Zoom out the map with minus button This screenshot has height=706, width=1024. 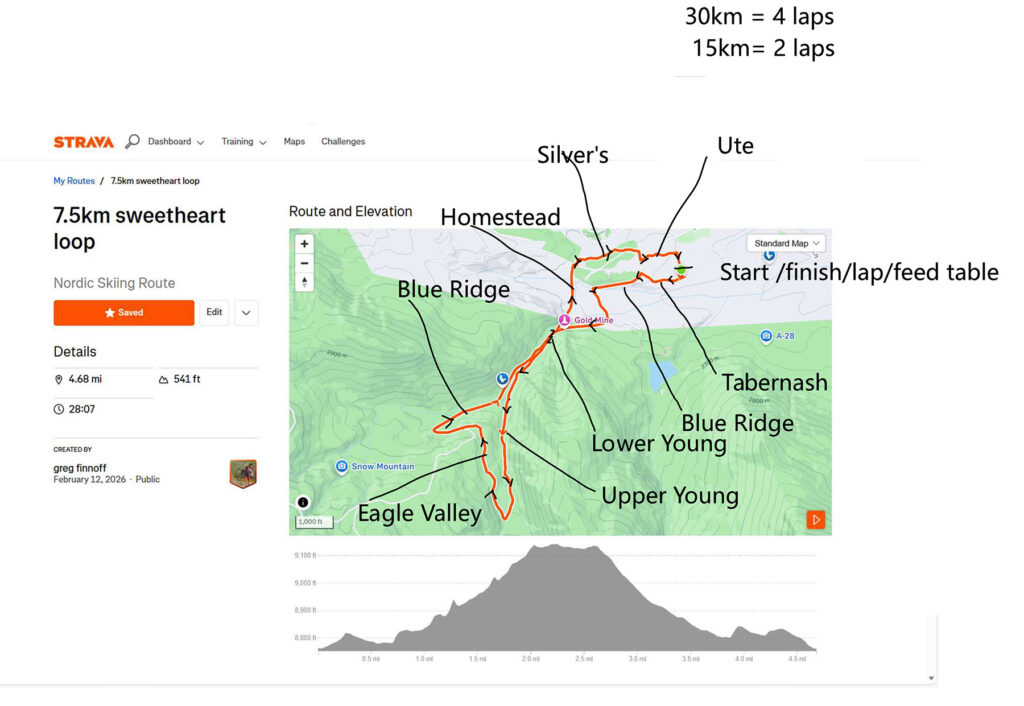point(304,263)
